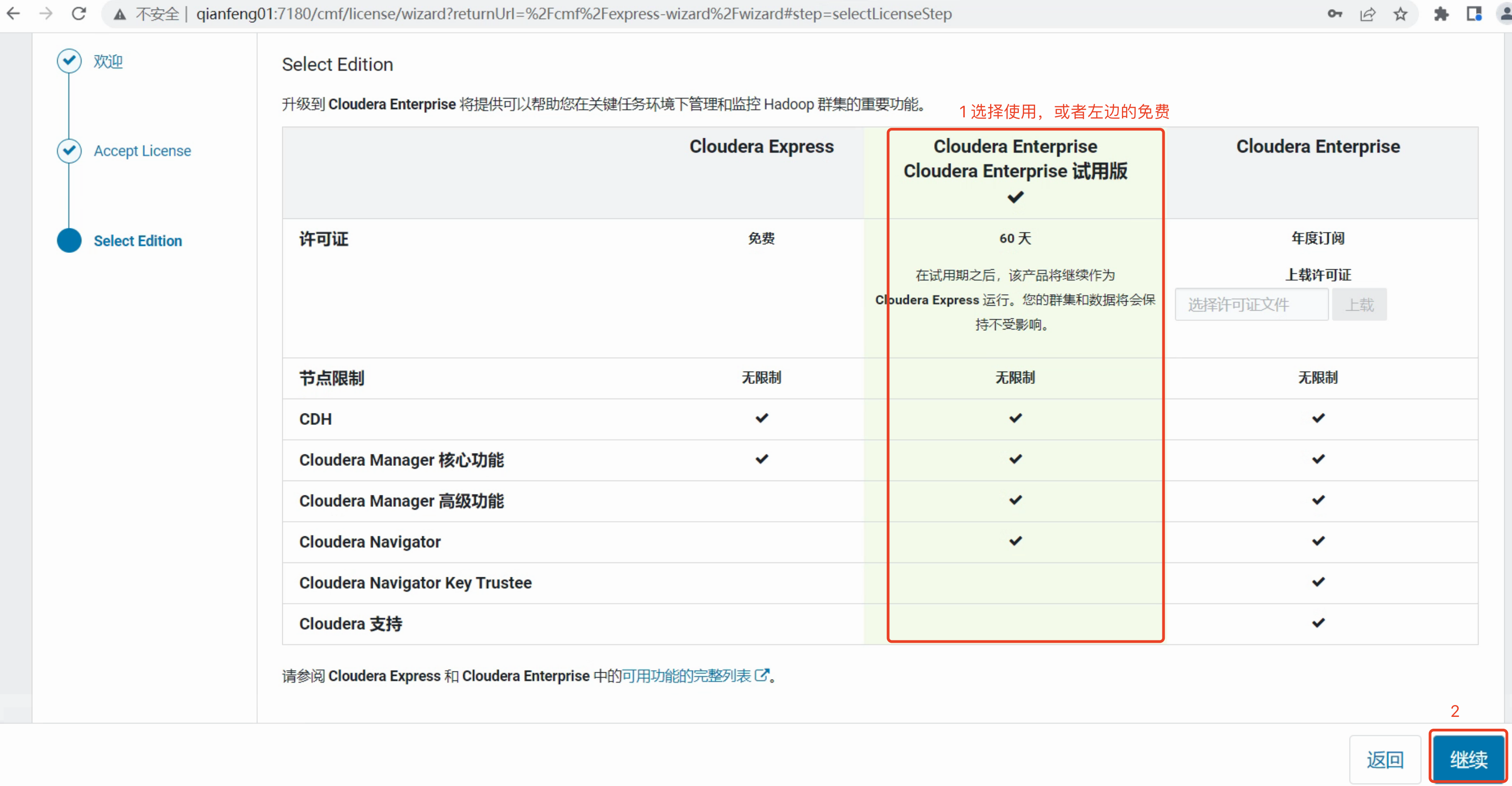Click the 返回 back button
Image resolution: width=1512 pixels, height=786 pixels.
coord(1385,759)
